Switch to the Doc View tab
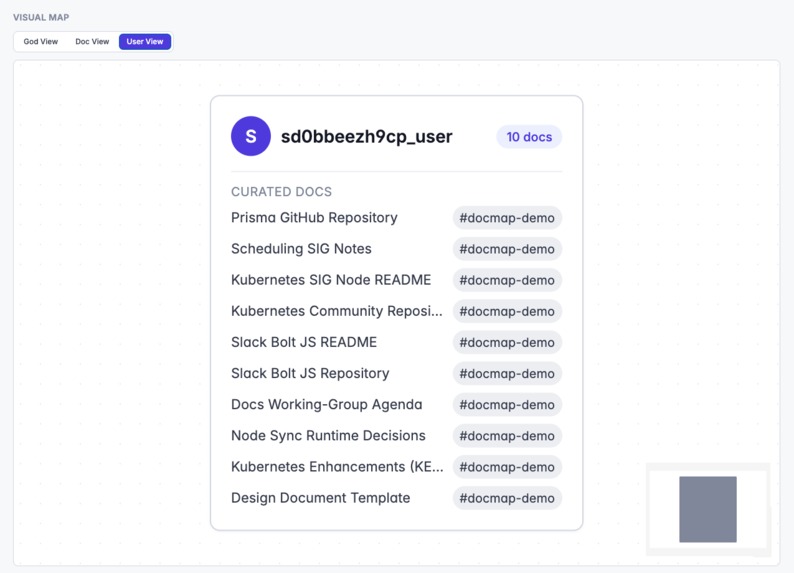 click(92, 42)
